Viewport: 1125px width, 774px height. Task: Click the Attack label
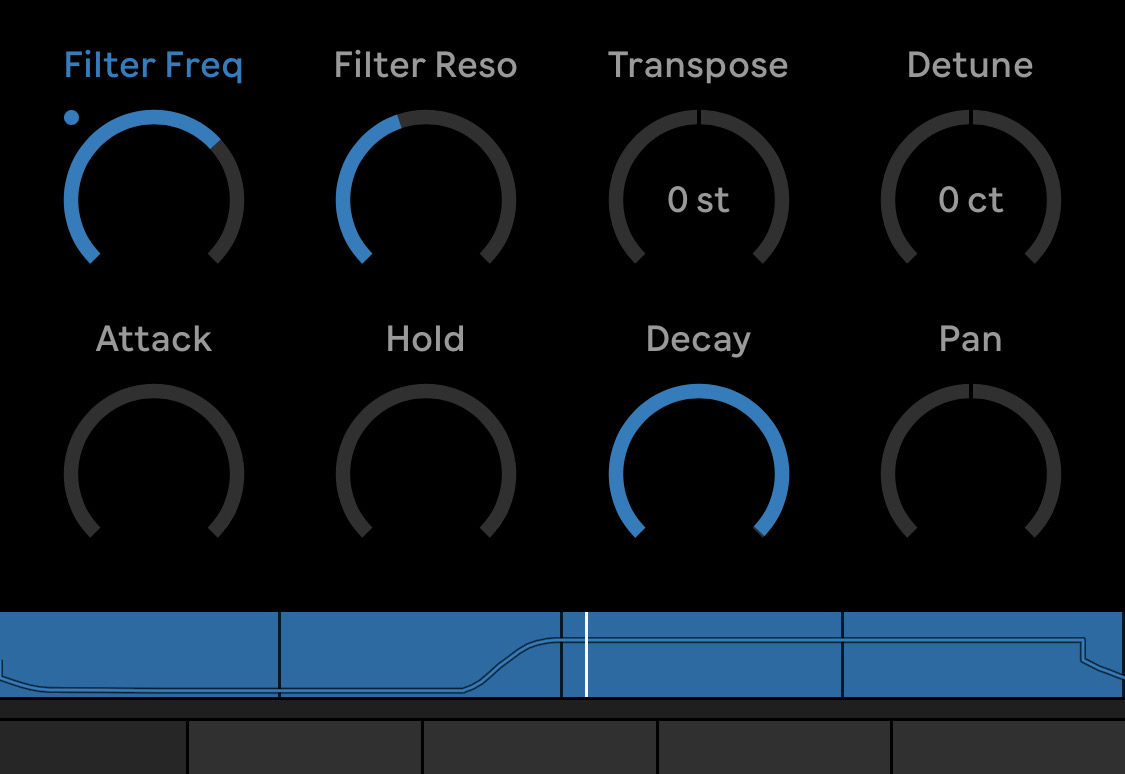(x=154, y=339)
